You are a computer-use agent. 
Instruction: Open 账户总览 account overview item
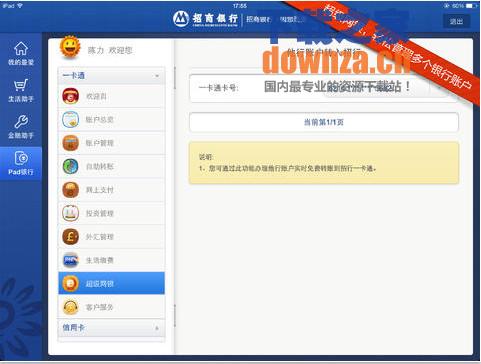tap(111, 119)
